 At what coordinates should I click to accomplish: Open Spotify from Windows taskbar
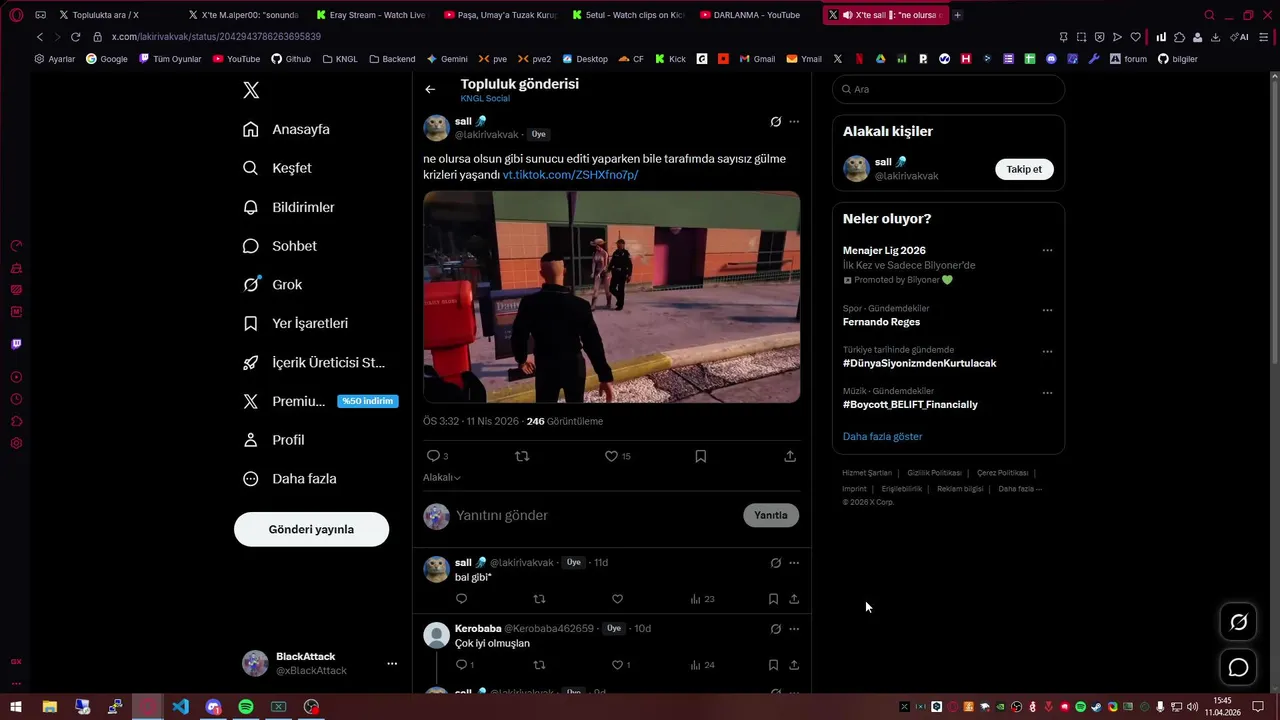(x=246, y=707)
